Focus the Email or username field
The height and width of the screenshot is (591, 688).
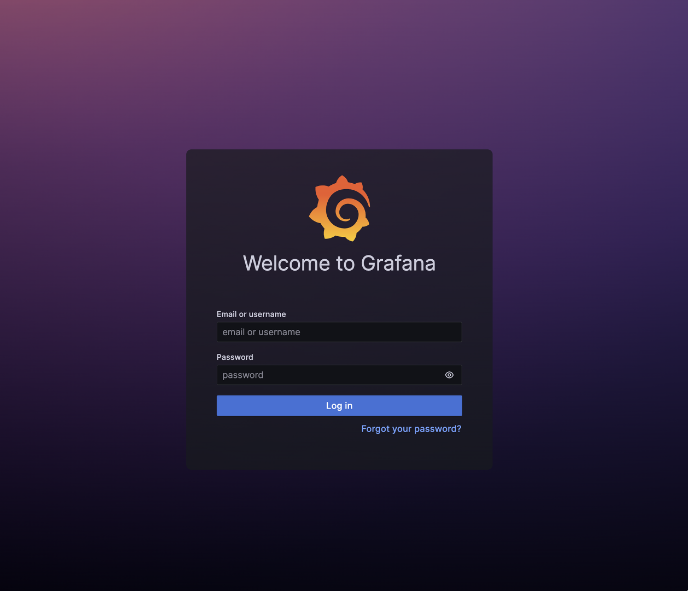[x=339, y=332]
